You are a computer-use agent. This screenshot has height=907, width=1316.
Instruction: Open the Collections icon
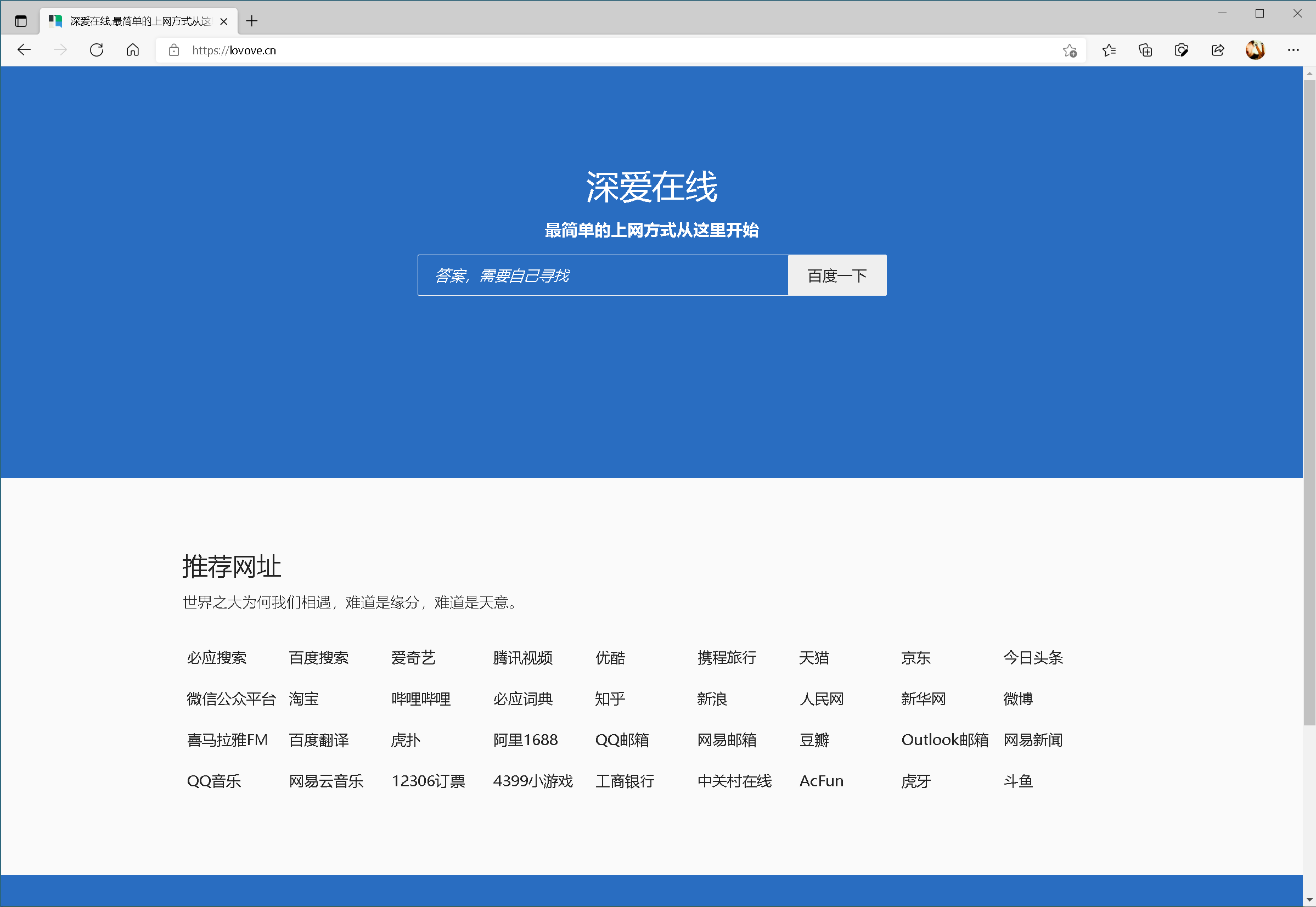(x=1145, y=50)
